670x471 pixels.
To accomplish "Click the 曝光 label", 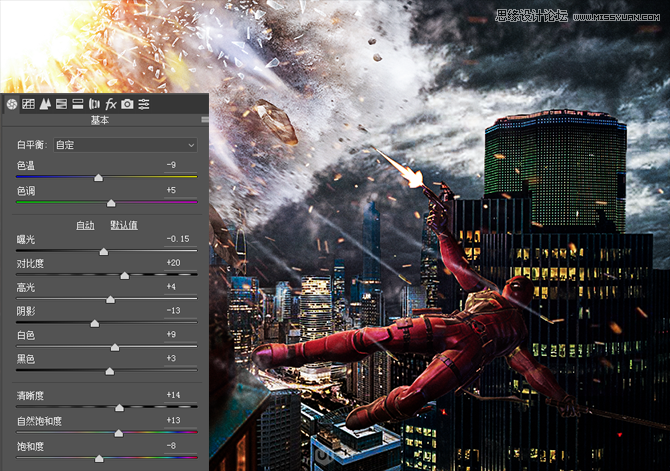I will pyautogui.click(x=26, y=239).
